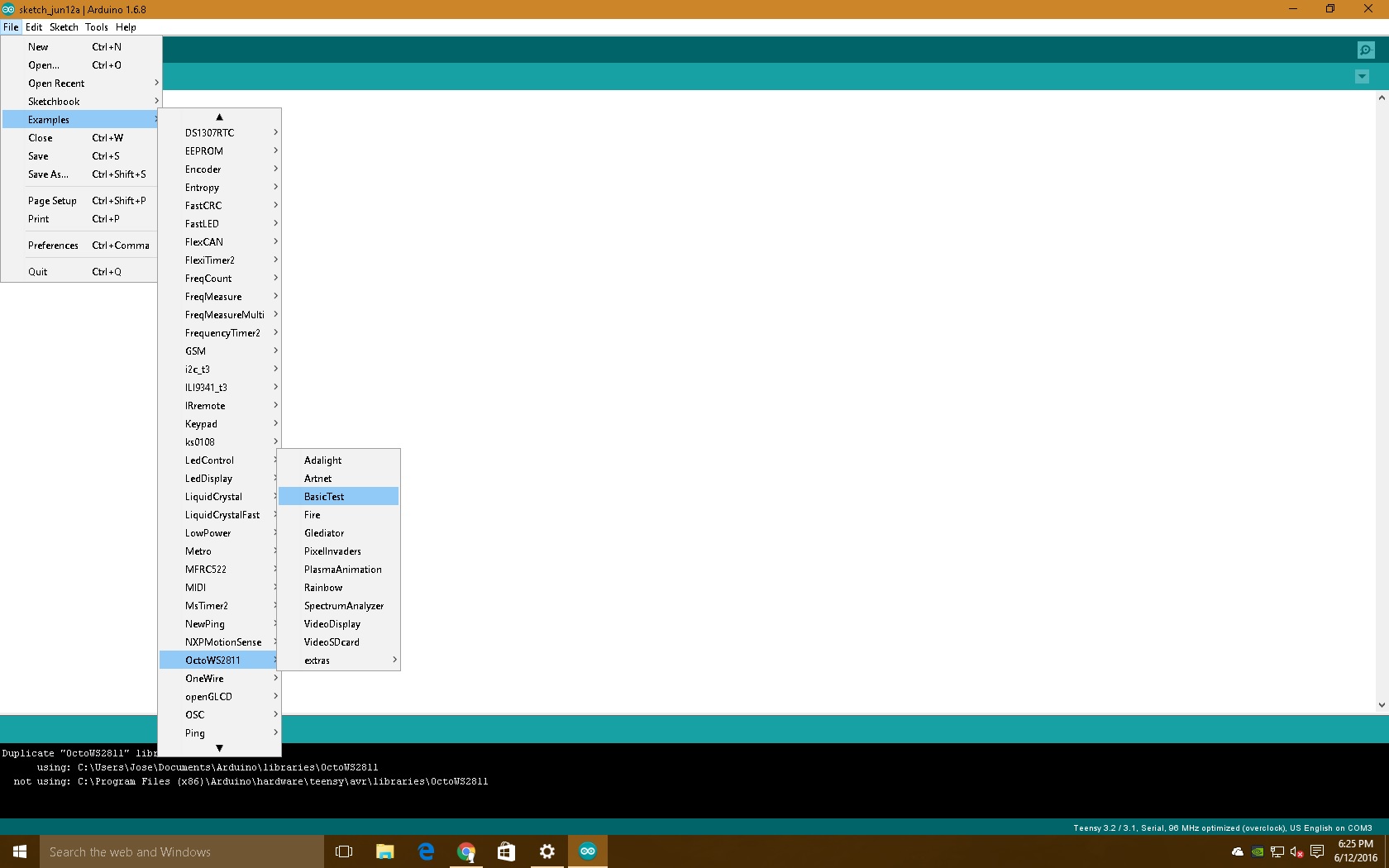Open the Tools menu
Screen dimensions: 1389x868
[x=97, y=27]
